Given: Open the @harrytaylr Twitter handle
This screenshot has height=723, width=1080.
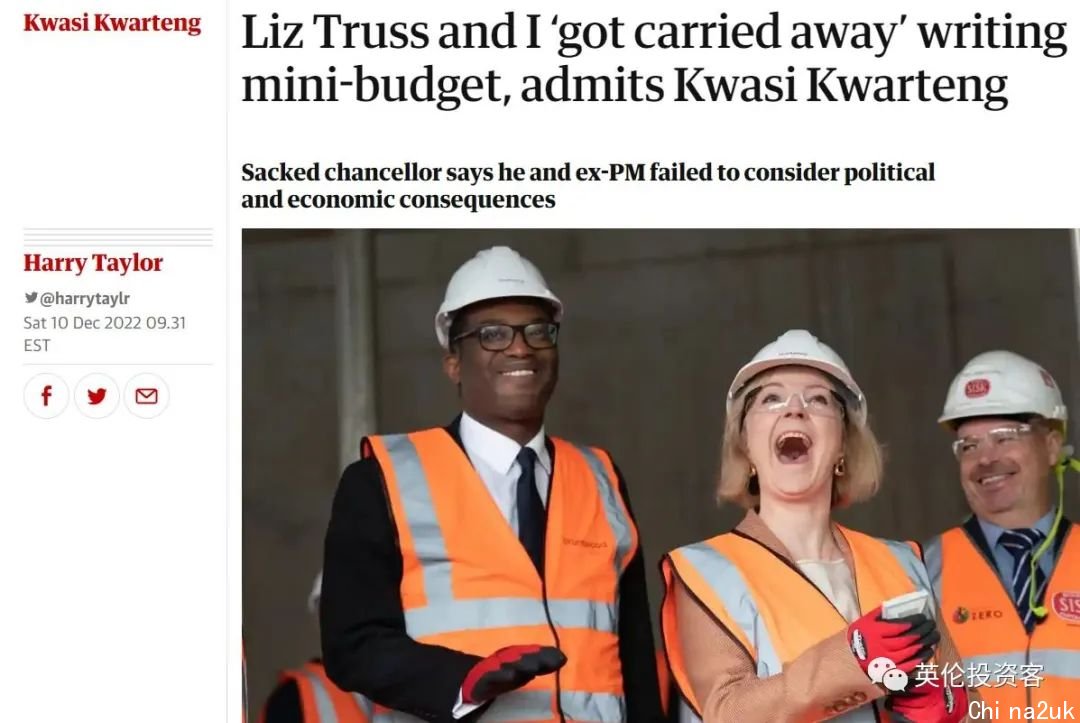Looking at the screenshot, I should coord(85,298).
